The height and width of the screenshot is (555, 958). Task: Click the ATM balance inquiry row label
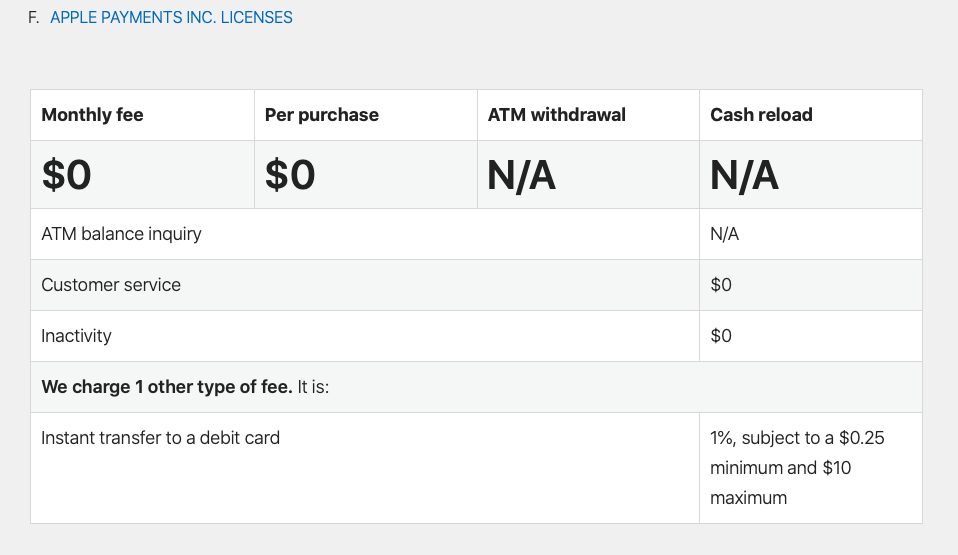click(x=121, y=234)
